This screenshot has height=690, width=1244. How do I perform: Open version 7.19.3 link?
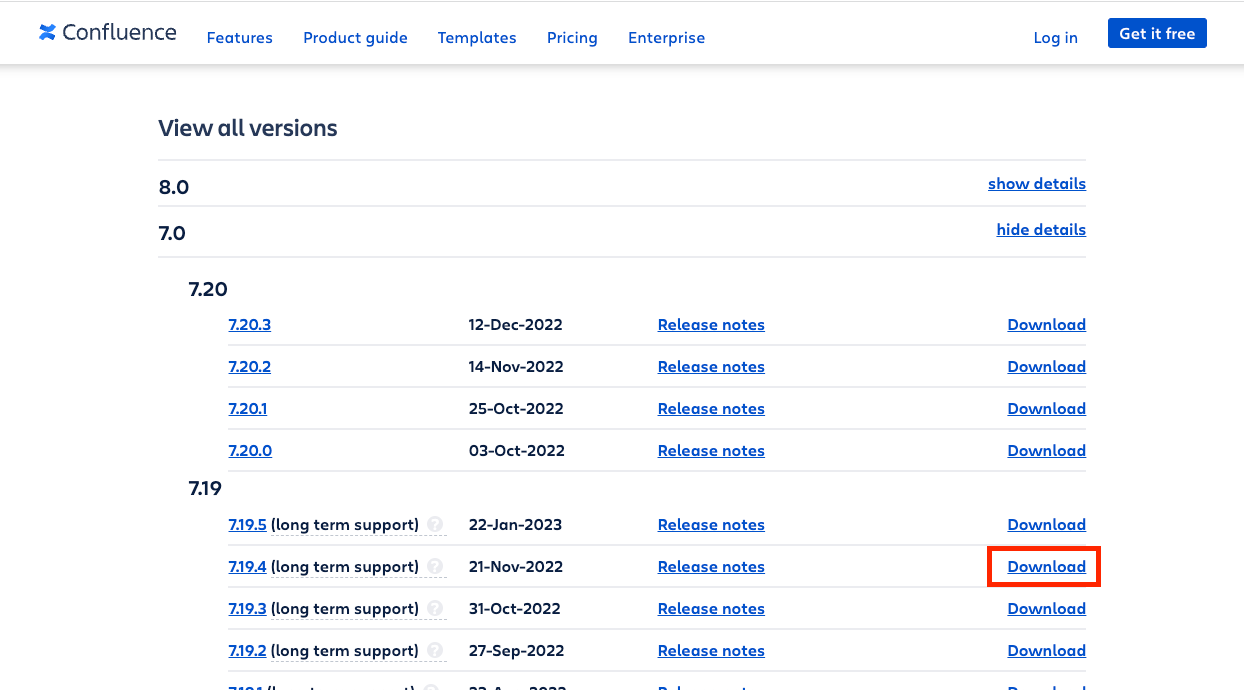click(x=247, y=609)
